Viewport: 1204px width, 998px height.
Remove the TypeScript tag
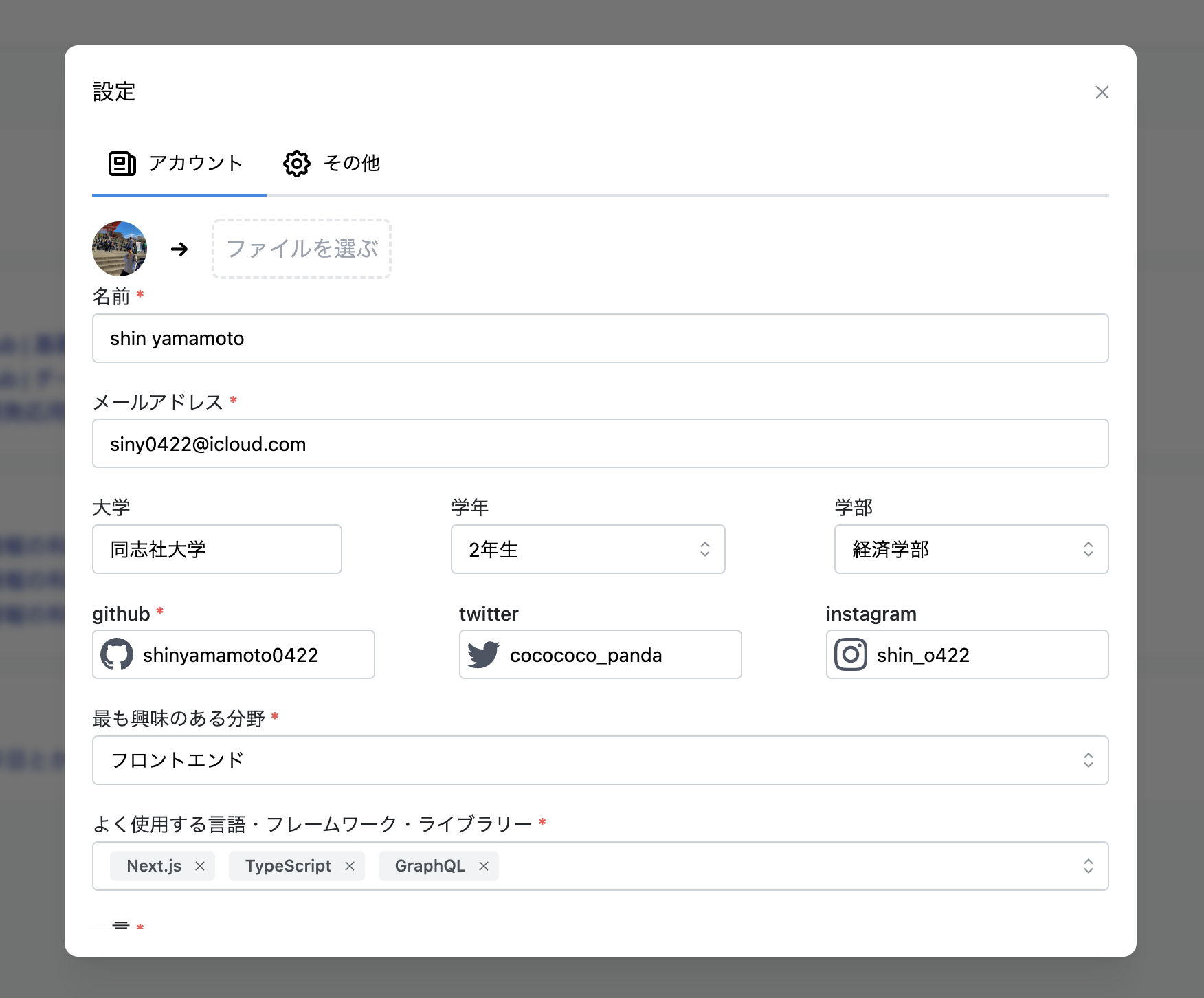[350, 866]
